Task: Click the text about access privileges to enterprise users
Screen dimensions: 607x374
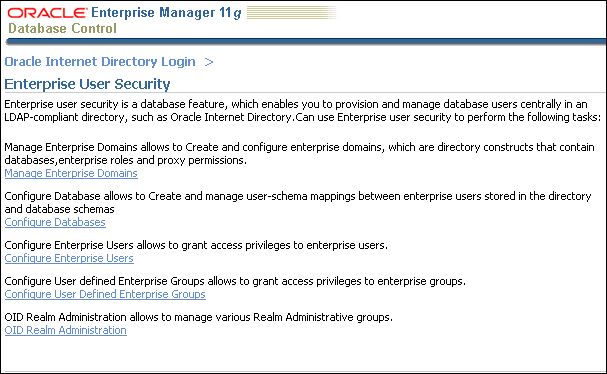Action: pyautogui.click(x=196, y=245)
